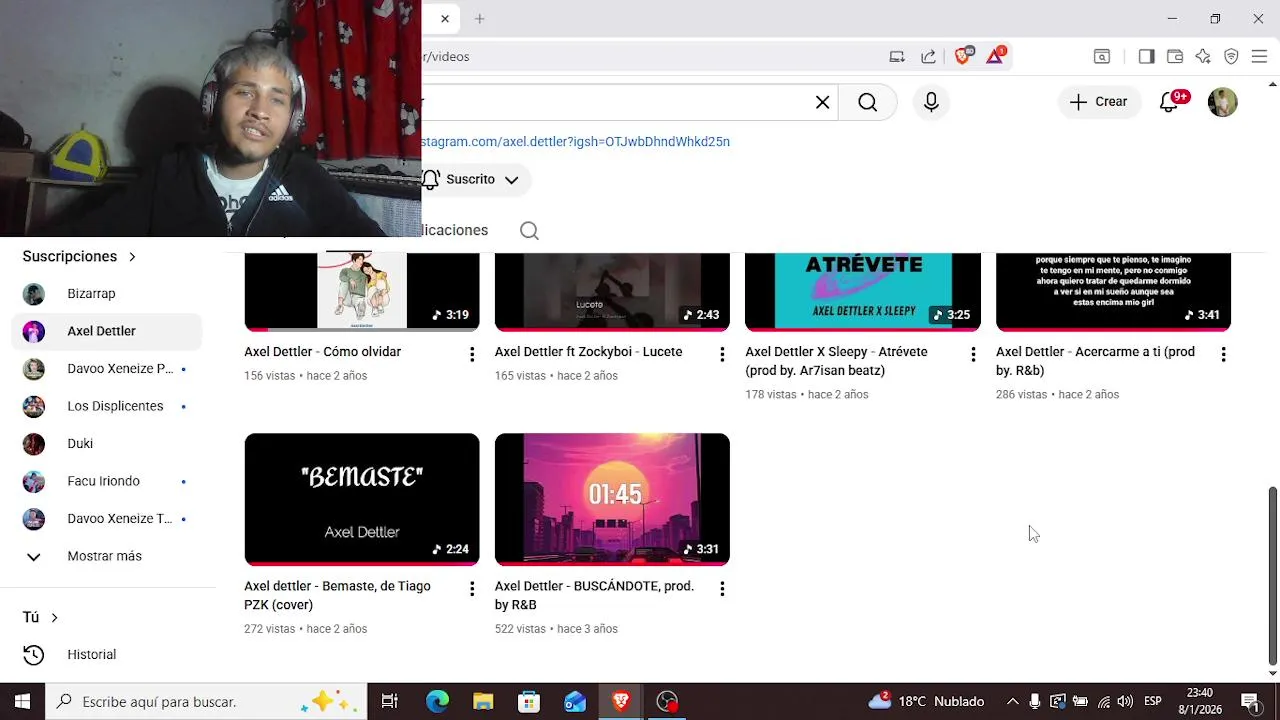This screenshot has height=720, width=1280.
Task: Open Microsoft Edge from taskbar
Action: 437,702
